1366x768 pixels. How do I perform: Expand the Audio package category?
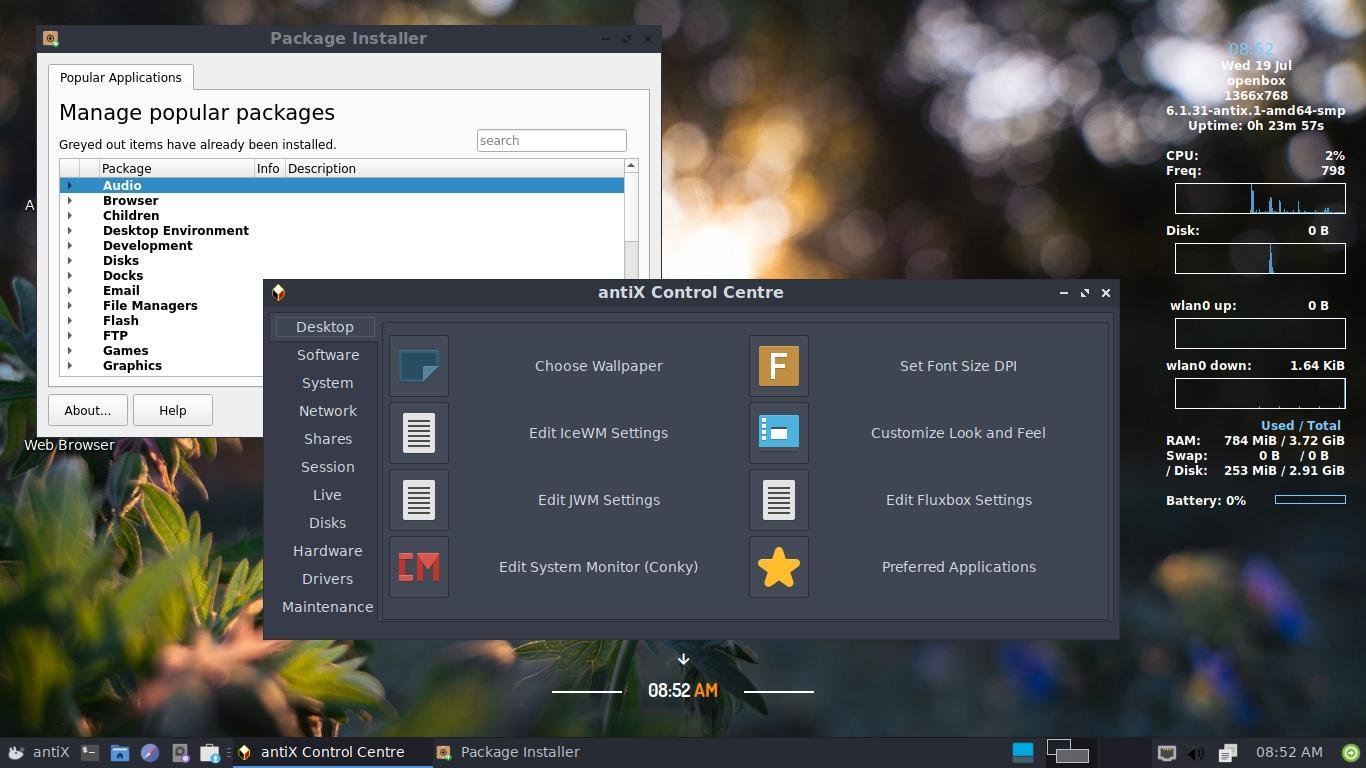tap(69, 185)
